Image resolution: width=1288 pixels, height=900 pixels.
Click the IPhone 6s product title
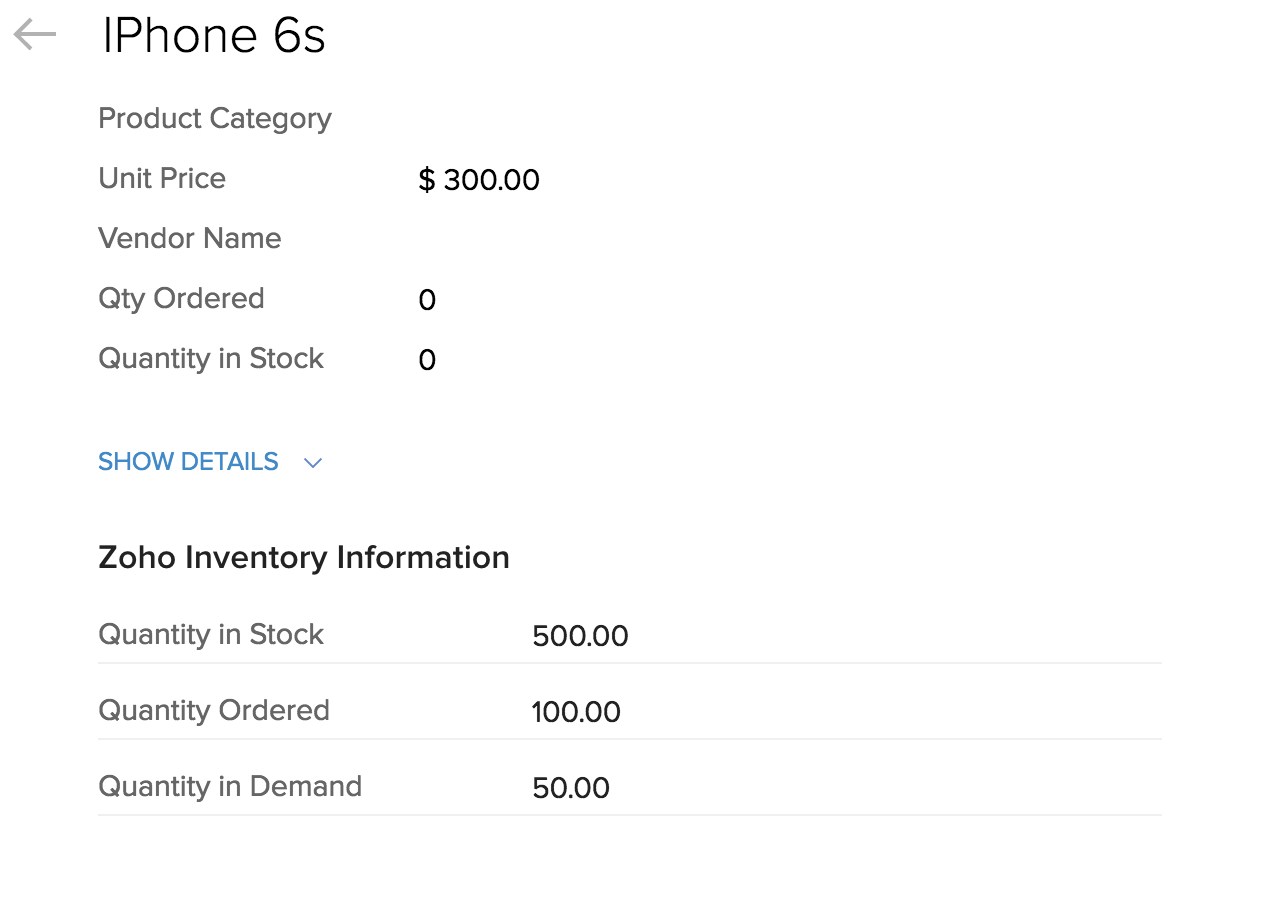click(x=214, y=37)
